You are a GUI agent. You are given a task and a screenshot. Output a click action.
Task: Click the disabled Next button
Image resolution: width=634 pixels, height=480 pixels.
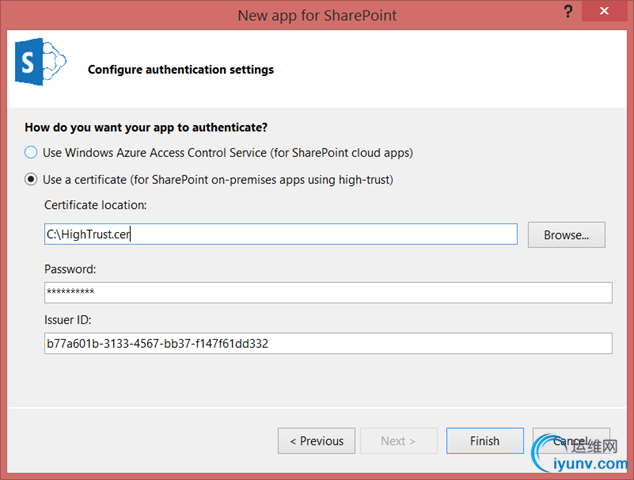(x=399, y=441)
